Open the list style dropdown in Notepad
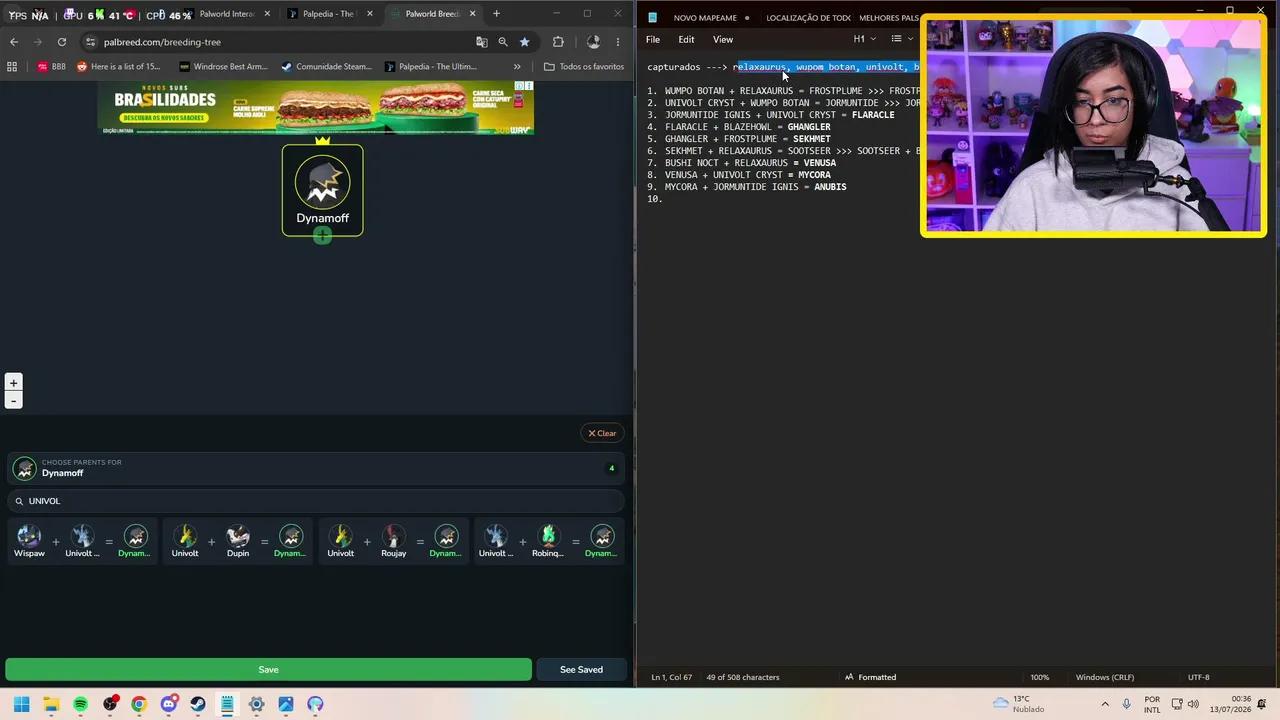Viewport: 1280px width, 720px height. (902, 39)
